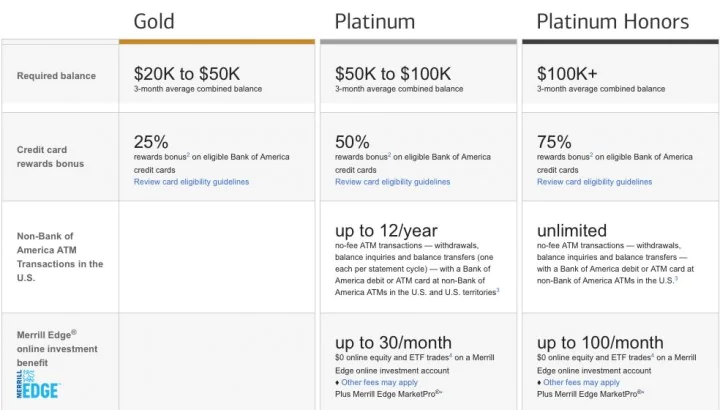Open Platinum column's Review card eligibility guidelines link
720x410 pixels.
pyautogui.click(x=392, y=182)
